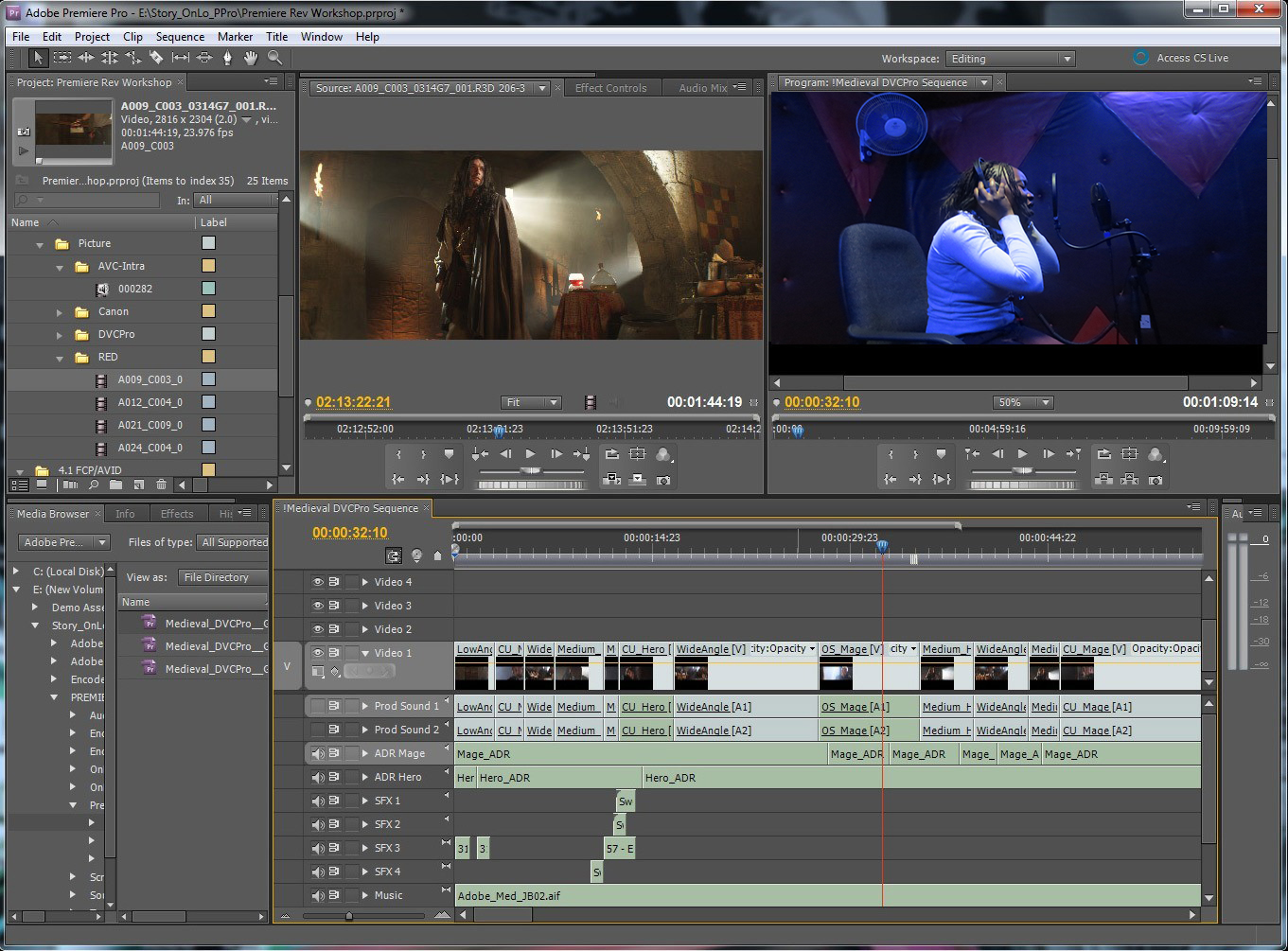Hide the Video 4 track output
The image size is (1288, 951).
coord(318,582)
